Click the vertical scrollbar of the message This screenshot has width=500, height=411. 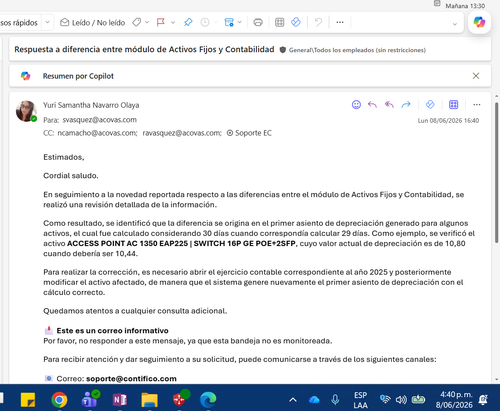pyautogui.click(x=497, y=172)
